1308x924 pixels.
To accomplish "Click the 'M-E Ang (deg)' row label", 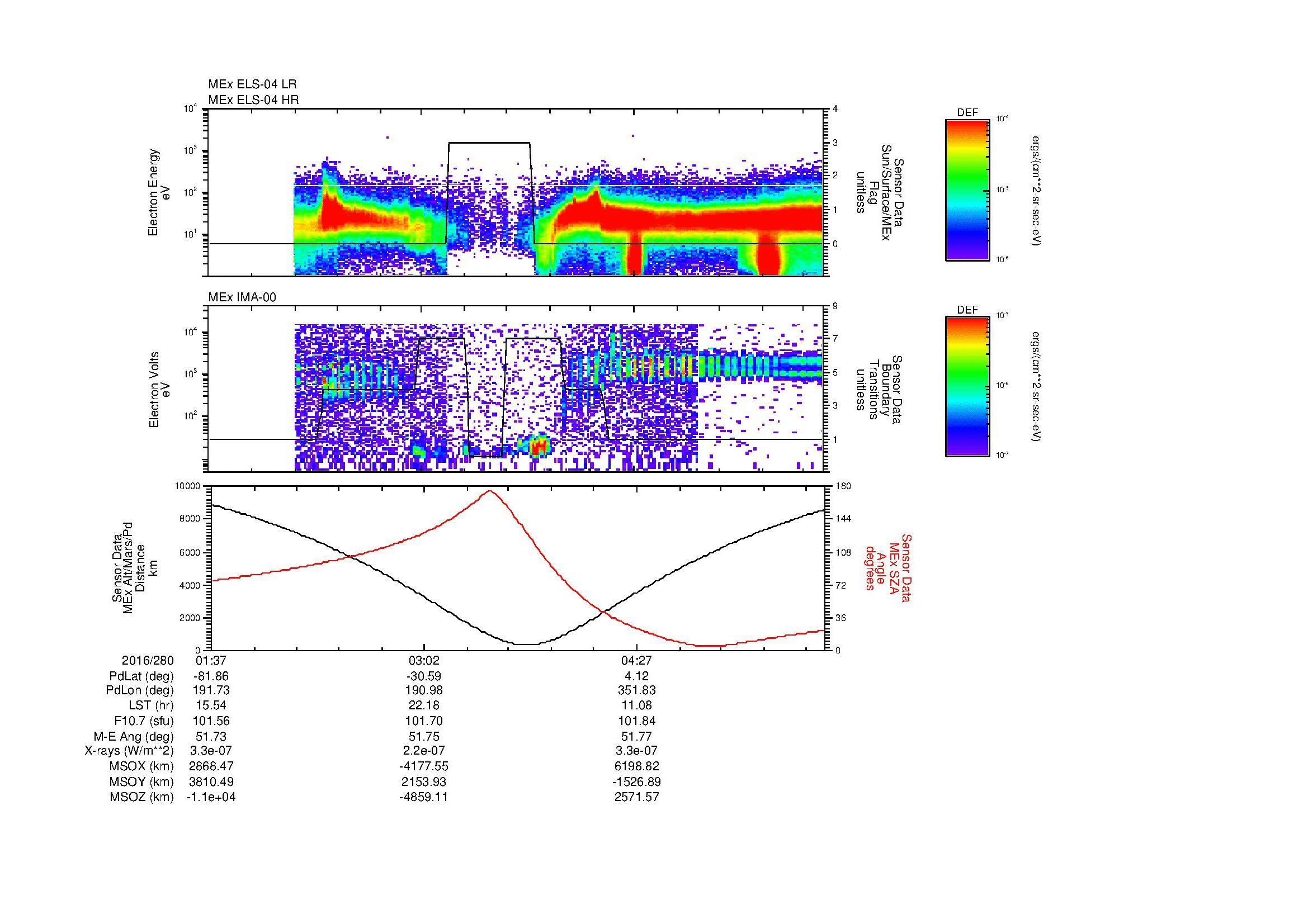I will (x=134, y=736).
